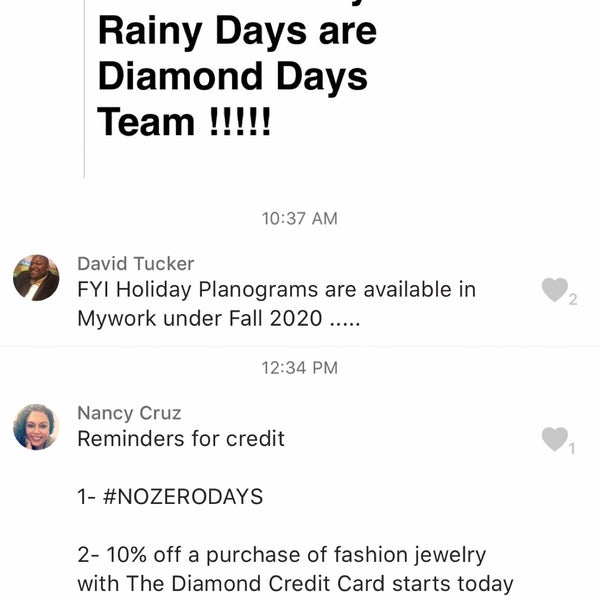
Task: Open the #NOZERODAYS hashtag line
Action: 170,497
